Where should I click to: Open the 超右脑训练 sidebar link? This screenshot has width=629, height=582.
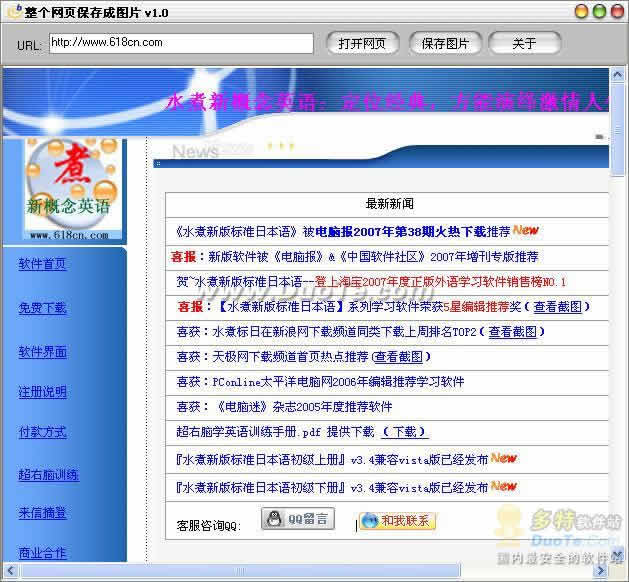click(48, 475)
